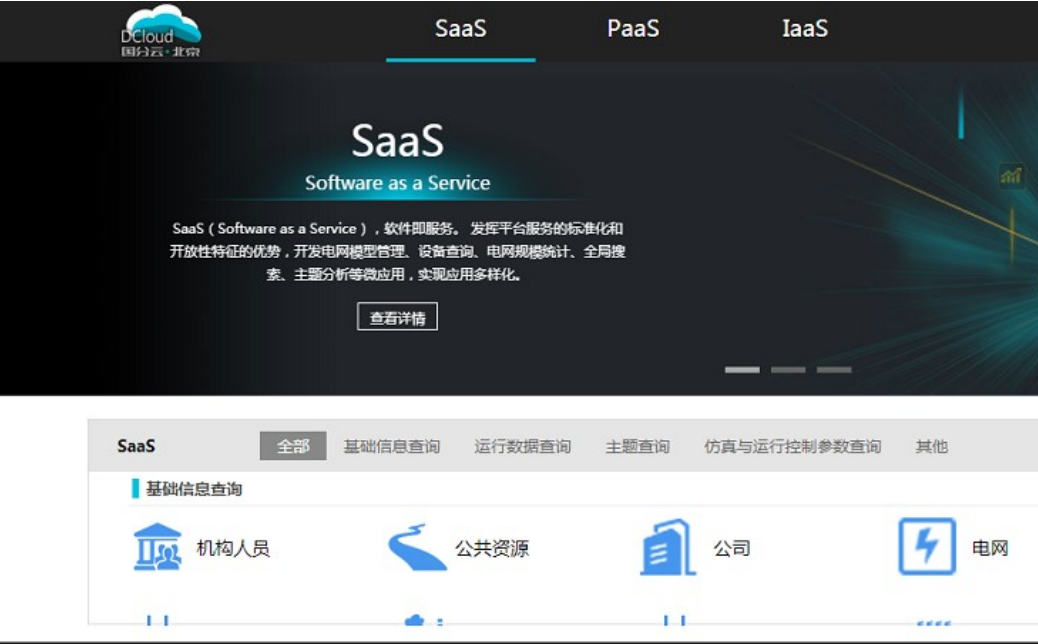Choose the 主题查询 filter

click(637, 446)
